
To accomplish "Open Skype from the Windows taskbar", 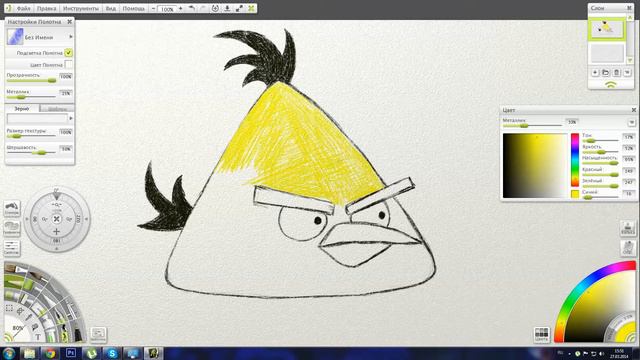I will pyautogui.click(x=112, y=353).
